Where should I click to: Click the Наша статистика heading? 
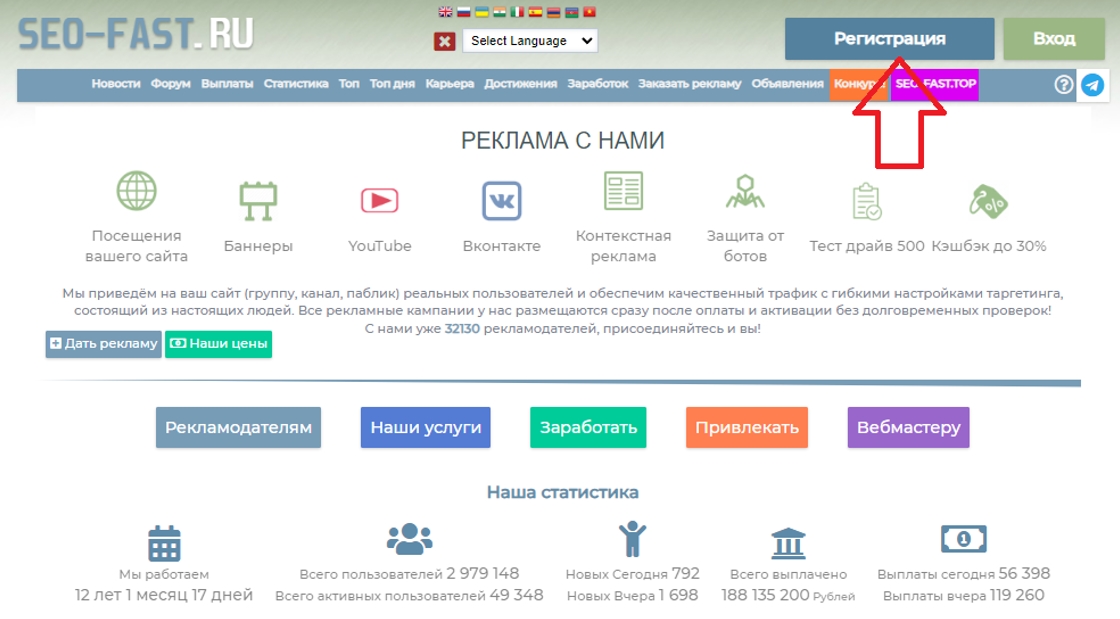pyautogui.click(x=563, y=492)
